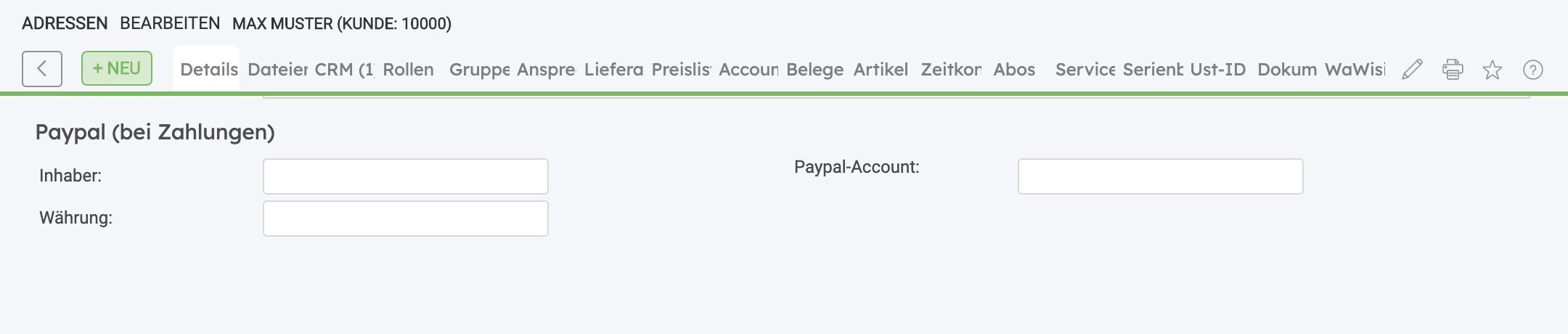
Task: Open the Dateien tab
Action: (277, 70)
